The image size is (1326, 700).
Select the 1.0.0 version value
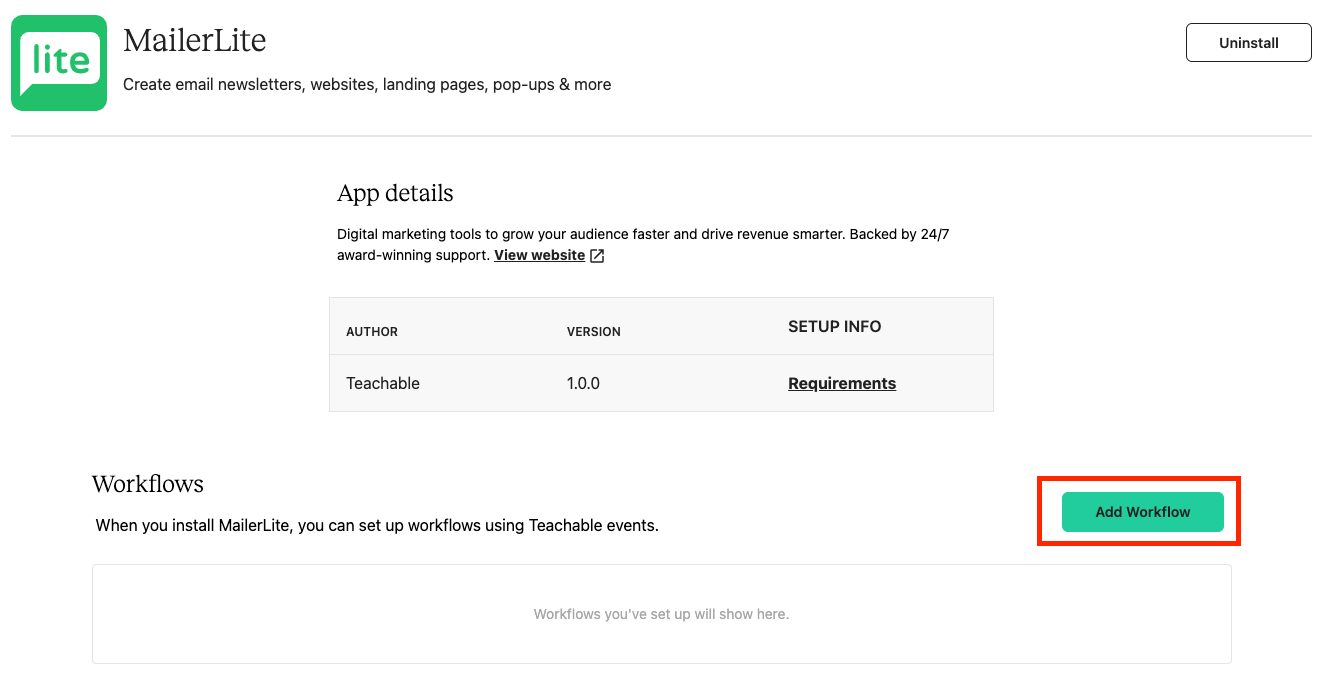583,383
